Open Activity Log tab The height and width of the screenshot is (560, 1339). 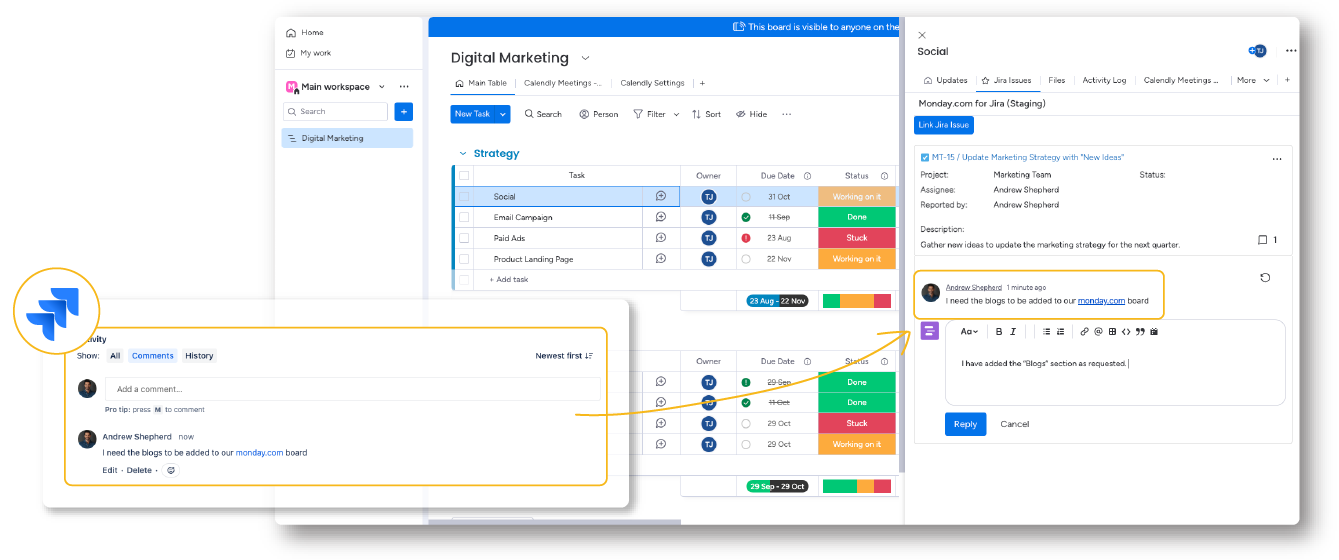pos(1104,80)
